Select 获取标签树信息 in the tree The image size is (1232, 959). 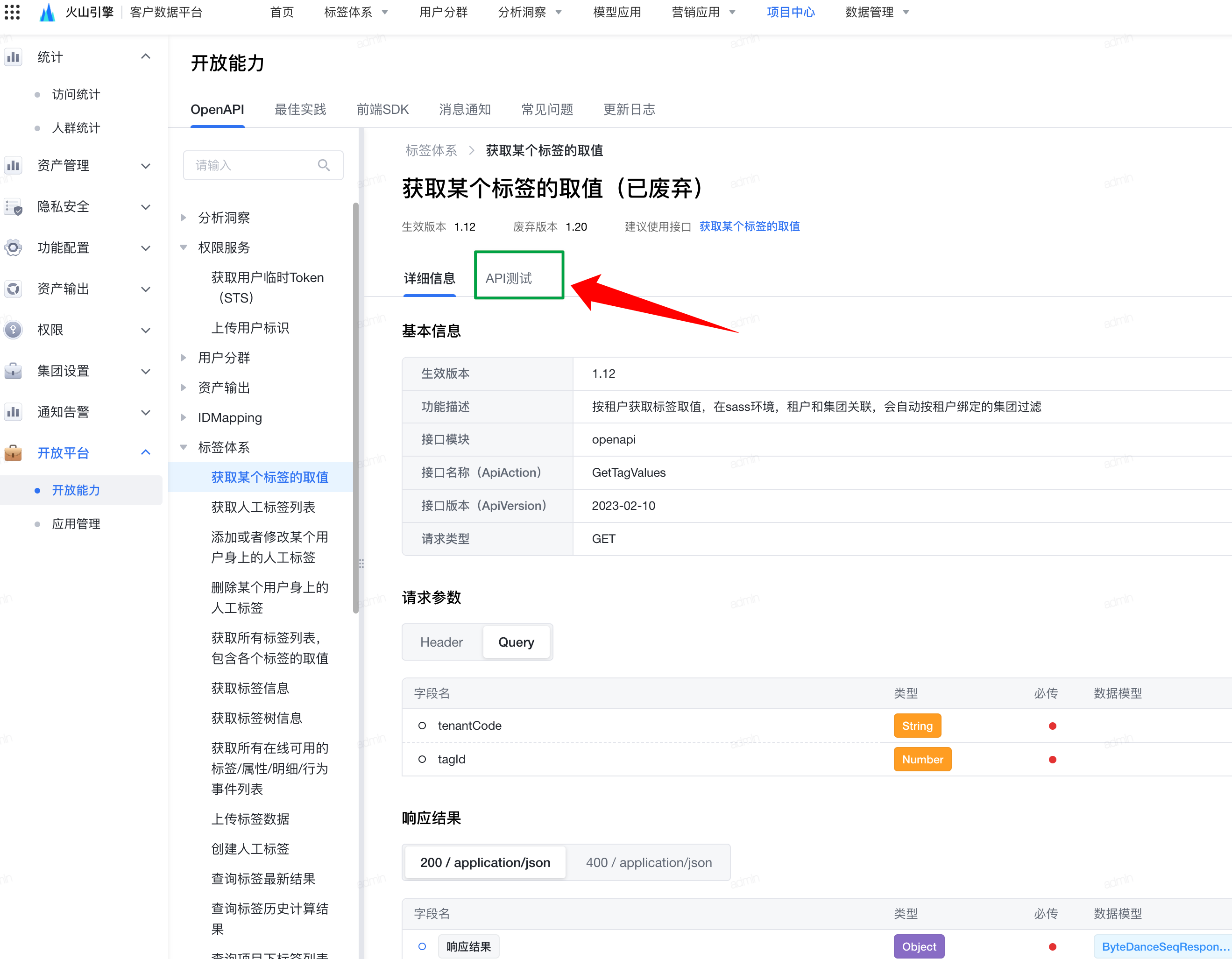click(257, 718)
